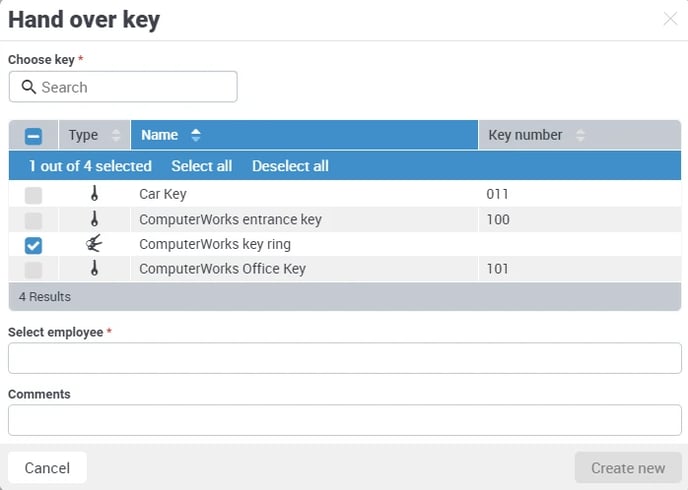This screenshot has width=688, height=490.
Task: Click the magnifier icon in the search box
Action: point(29,87)
